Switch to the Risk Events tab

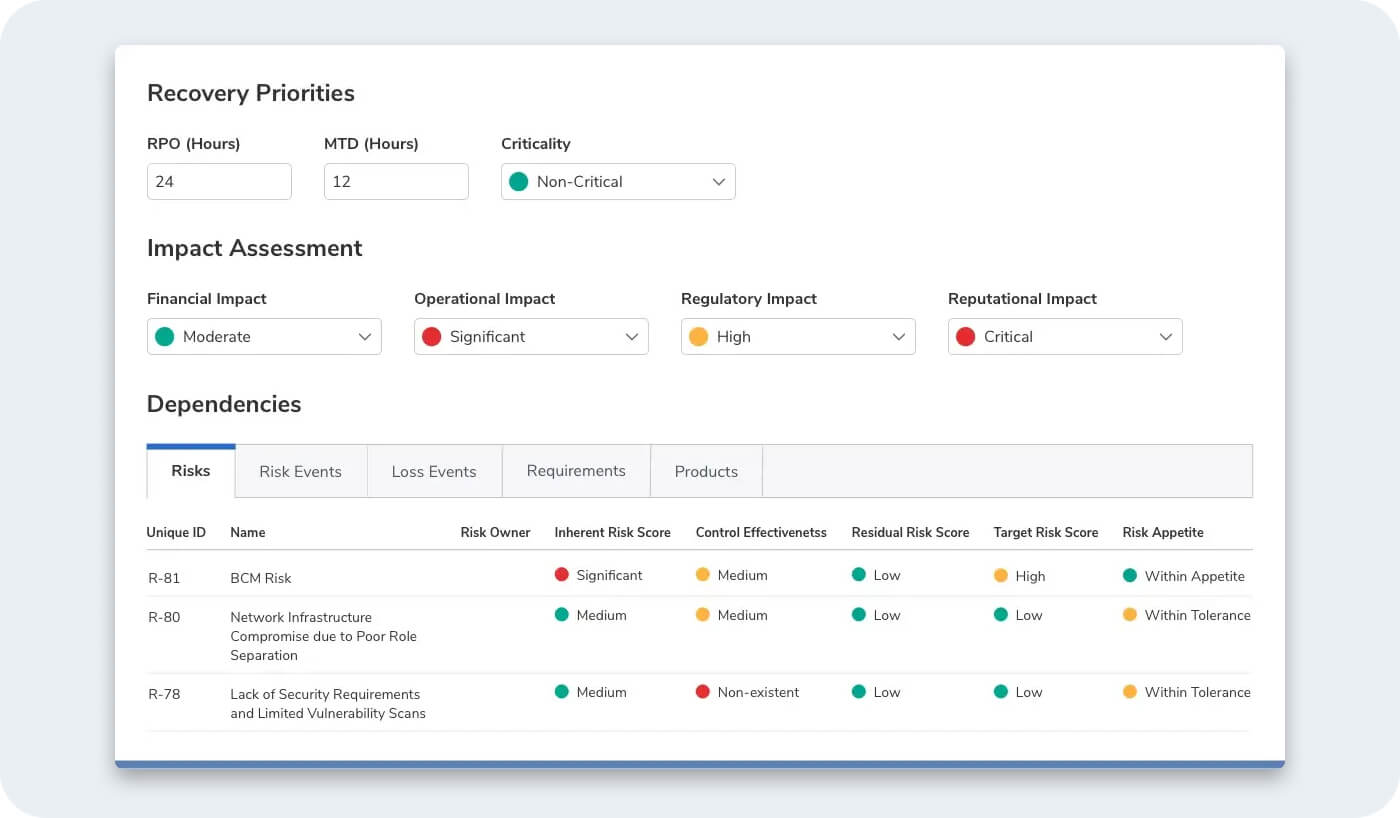[x=300, y=471]
